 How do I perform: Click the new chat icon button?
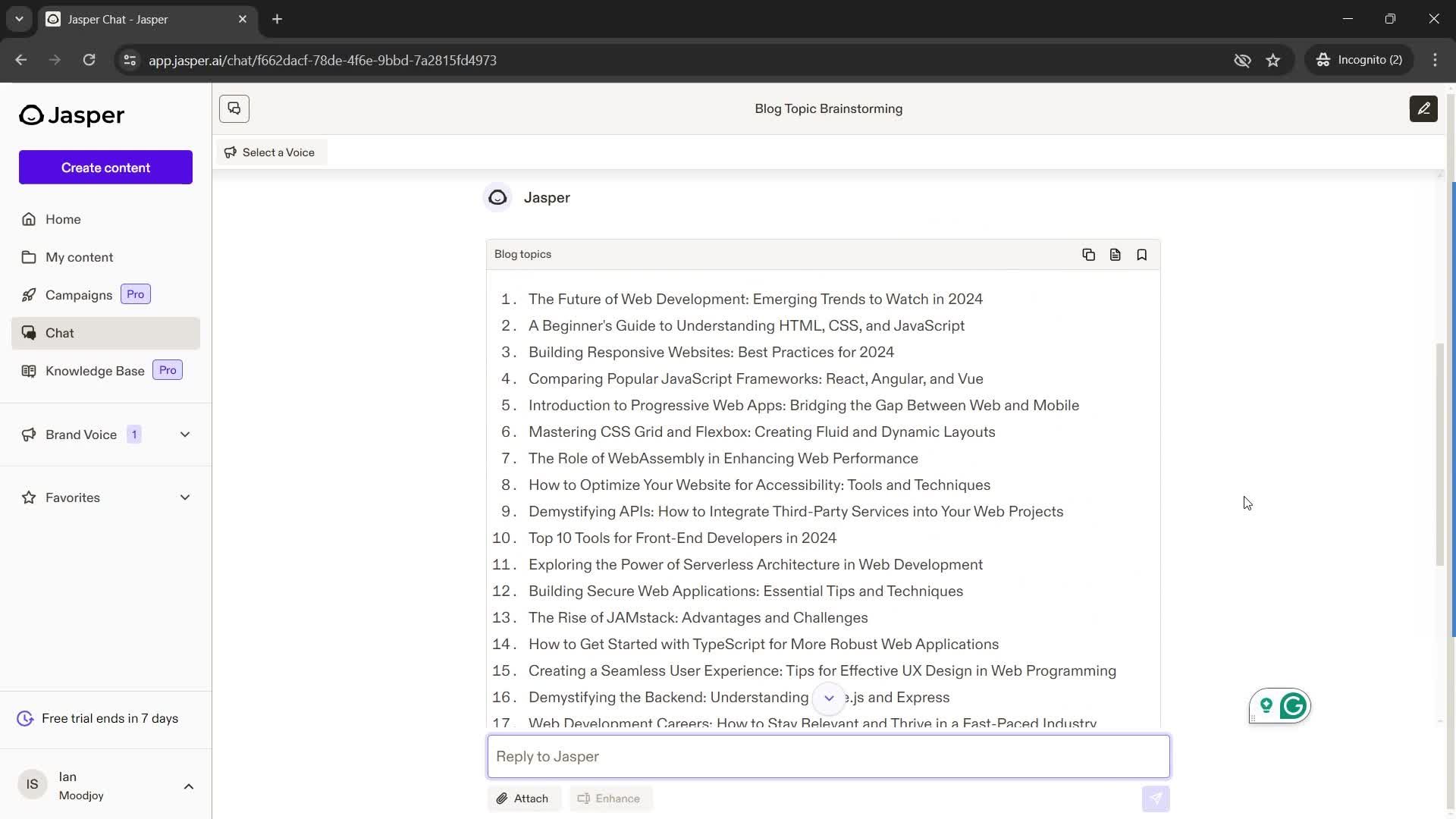[234, 108]
